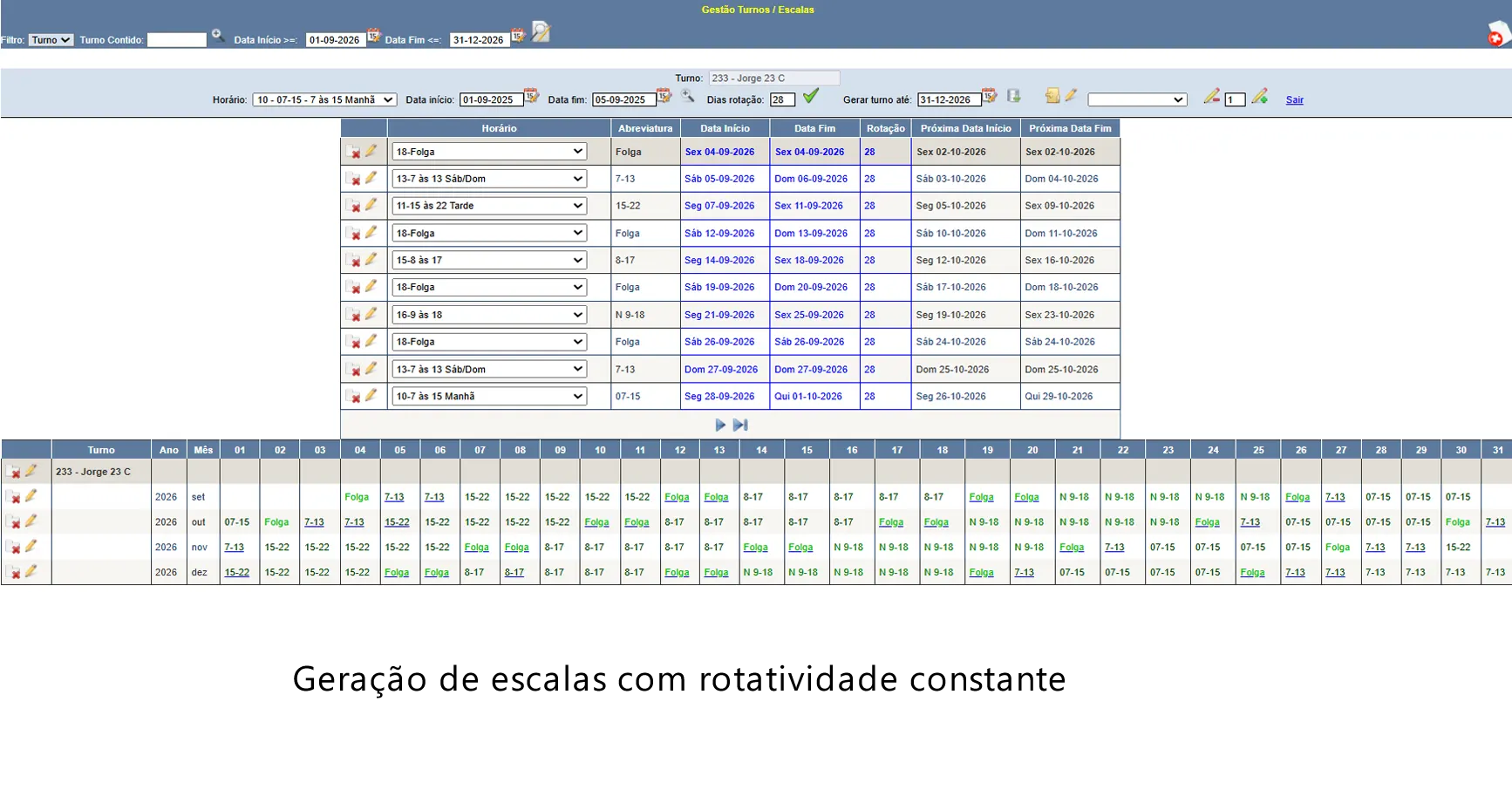Click the Folga link on 04 set
The image size is (1512, 790).
pos(357,497)
